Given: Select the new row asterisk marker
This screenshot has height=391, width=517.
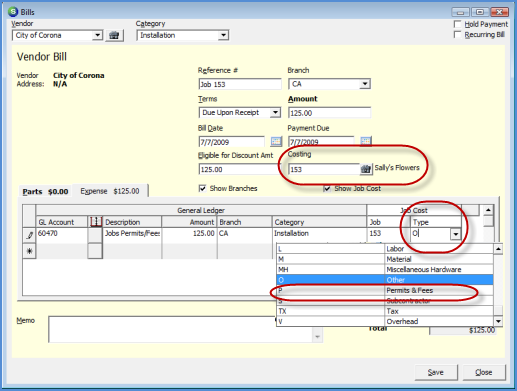Looking at the screenshot, I should [x=30, y=251].
